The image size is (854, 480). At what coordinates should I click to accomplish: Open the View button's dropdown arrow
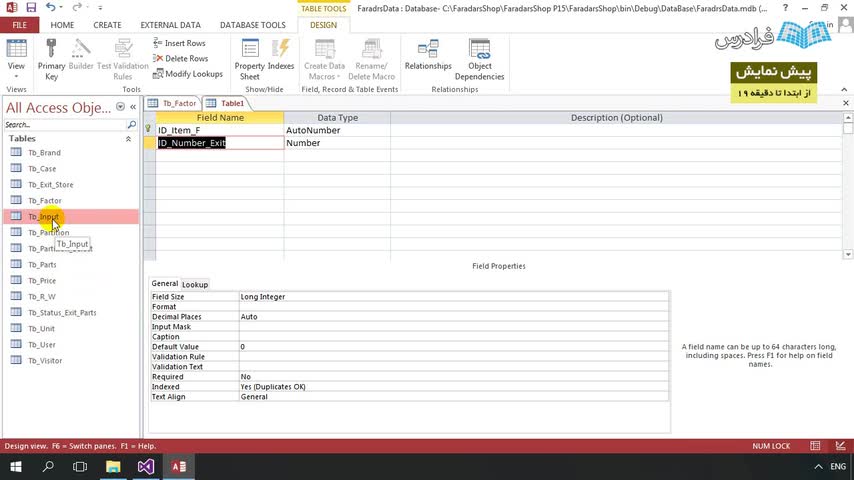16,76
